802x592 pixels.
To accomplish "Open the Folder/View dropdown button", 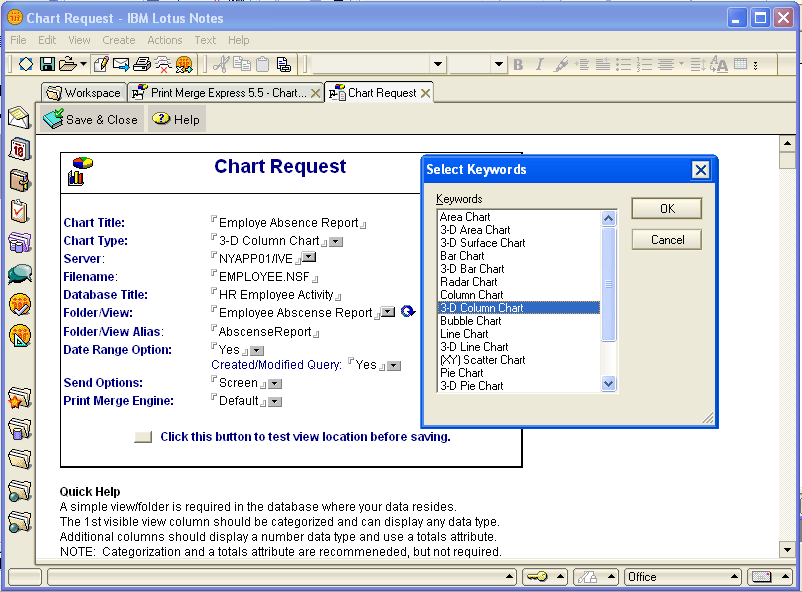I will point(388,312).
